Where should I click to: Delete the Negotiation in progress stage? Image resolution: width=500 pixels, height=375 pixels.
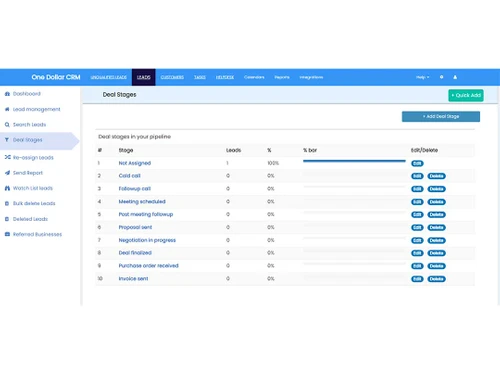pyautogui.click(x=436, y=240)
